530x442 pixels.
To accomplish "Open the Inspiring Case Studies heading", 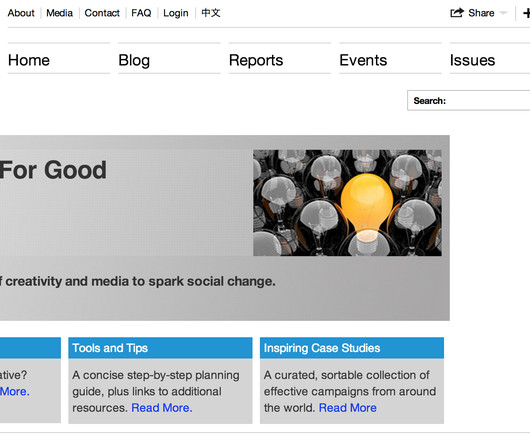I will [x=322, y=348].
